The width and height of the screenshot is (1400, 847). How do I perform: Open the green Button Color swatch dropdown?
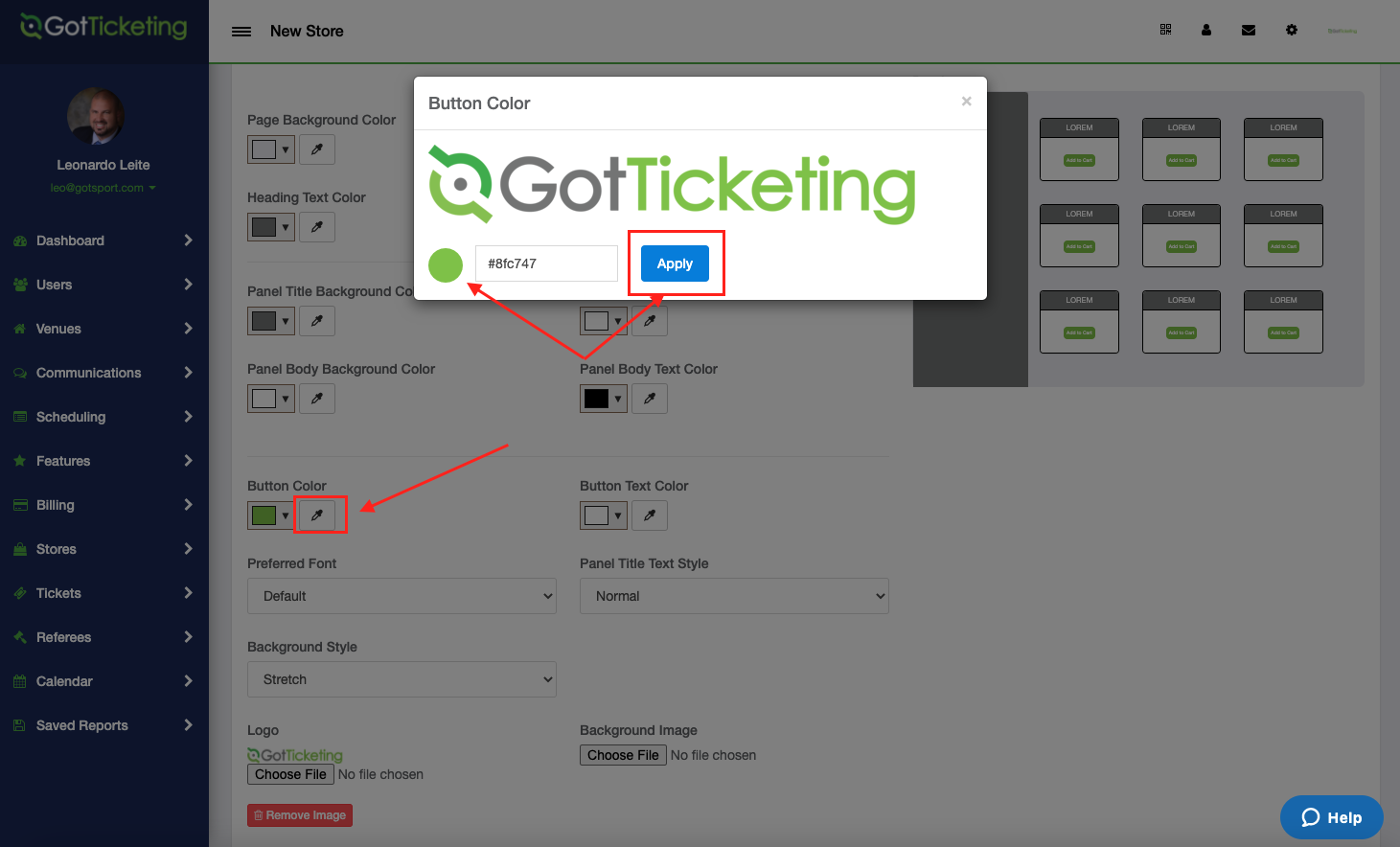click(271, 515)
